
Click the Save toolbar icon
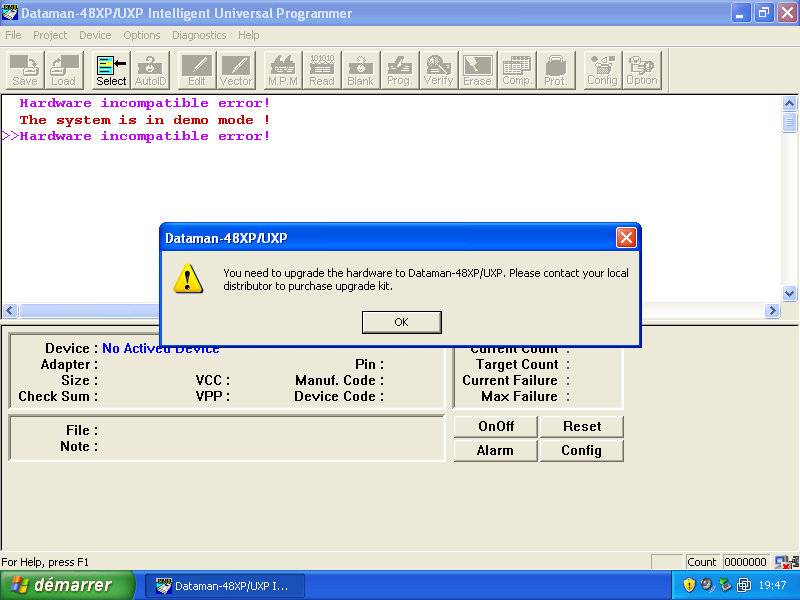coord(25,70)
